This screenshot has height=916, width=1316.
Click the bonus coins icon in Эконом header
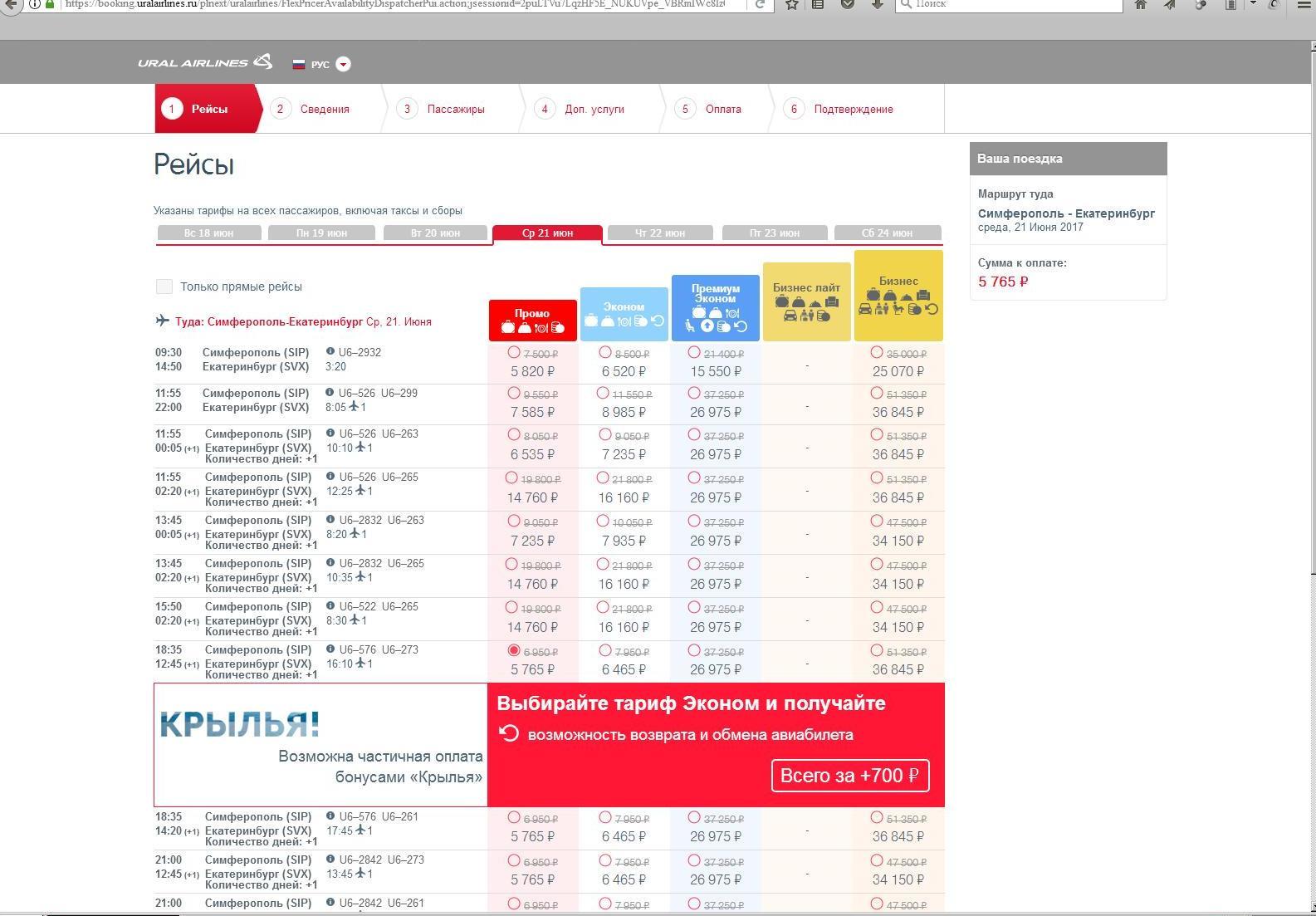click(641, 321)
